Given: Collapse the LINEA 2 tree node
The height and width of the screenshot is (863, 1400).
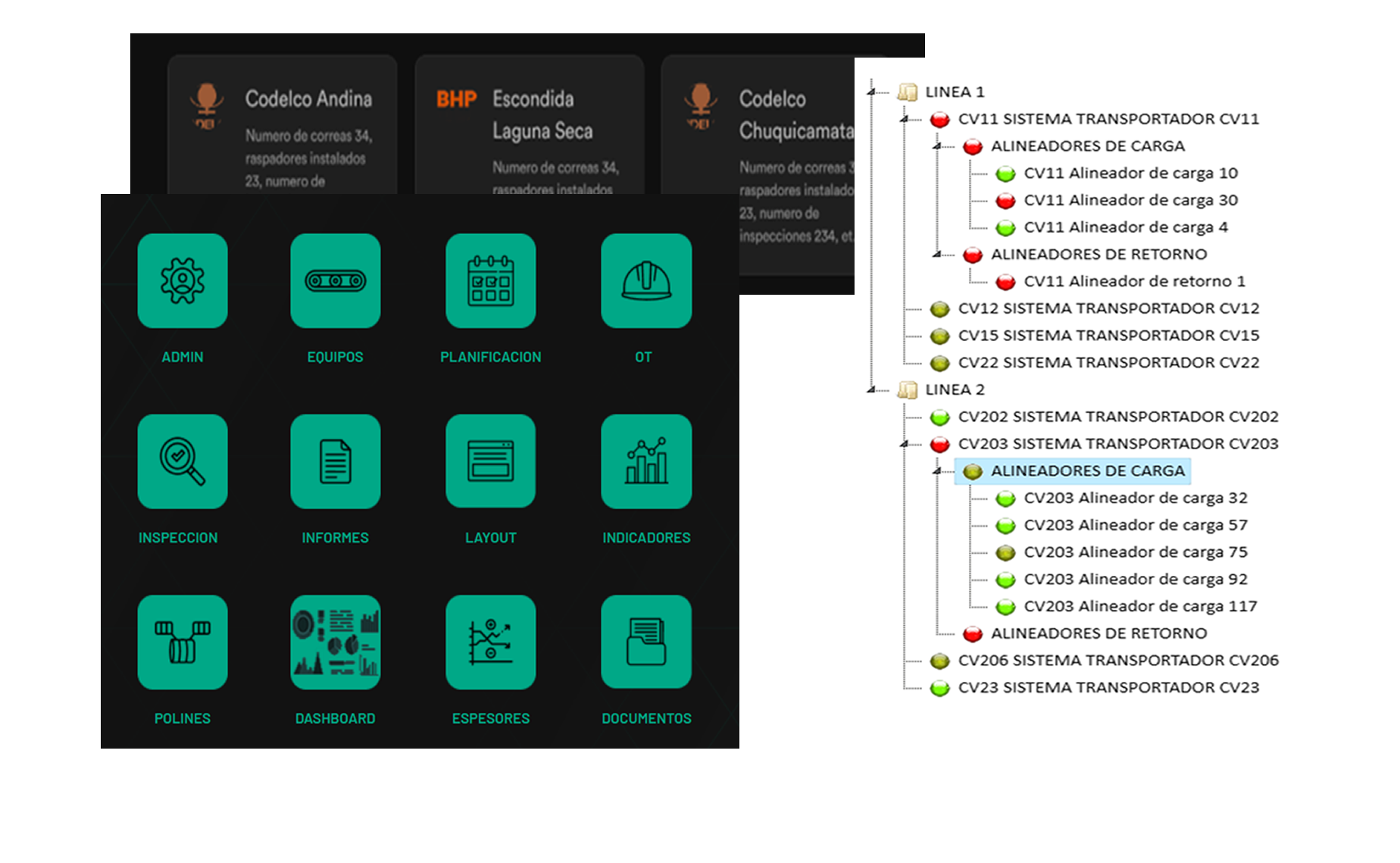Looking at the screenshot, I should (872, 389).
